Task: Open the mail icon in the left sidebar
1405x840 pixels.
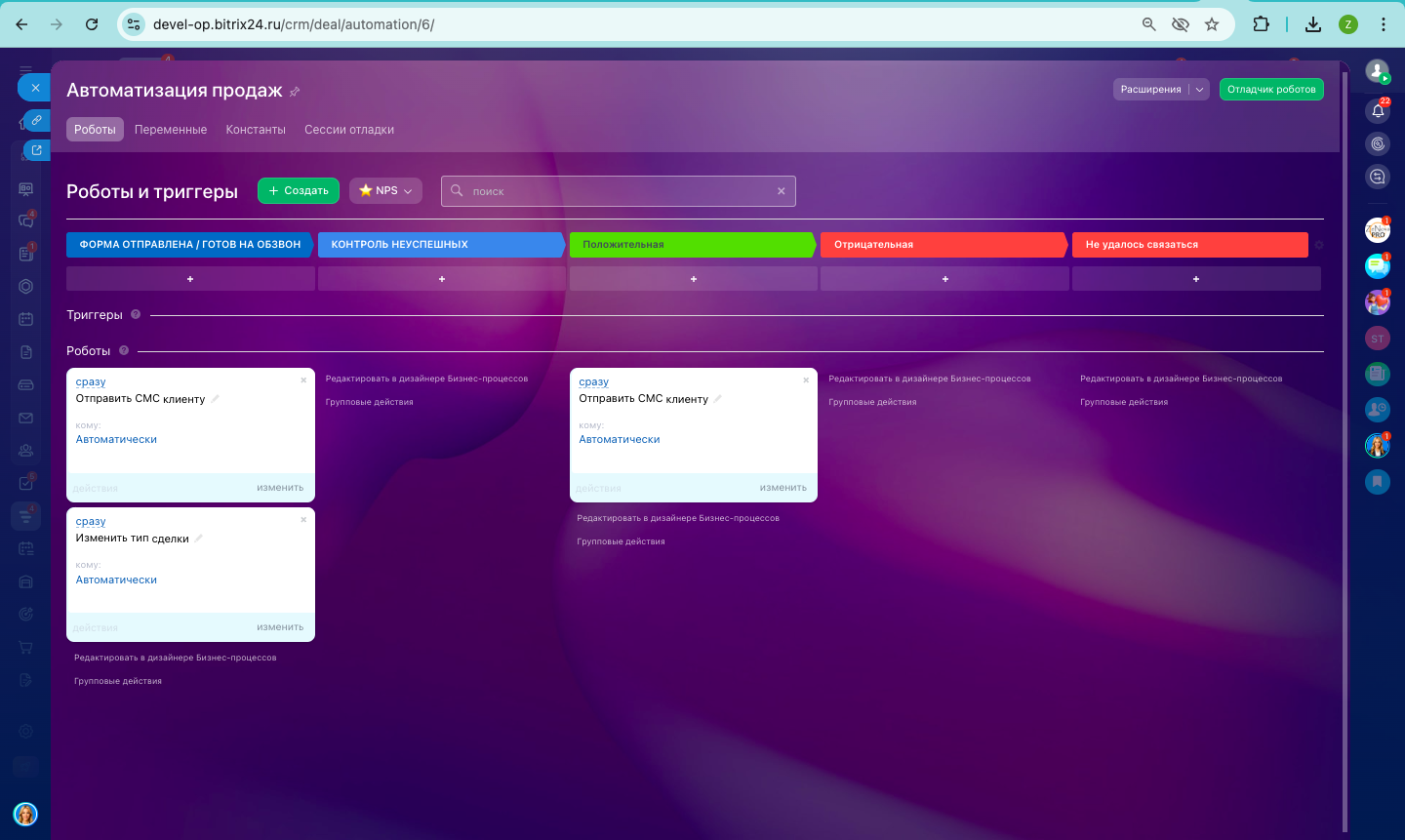Action: click(26, 418)
